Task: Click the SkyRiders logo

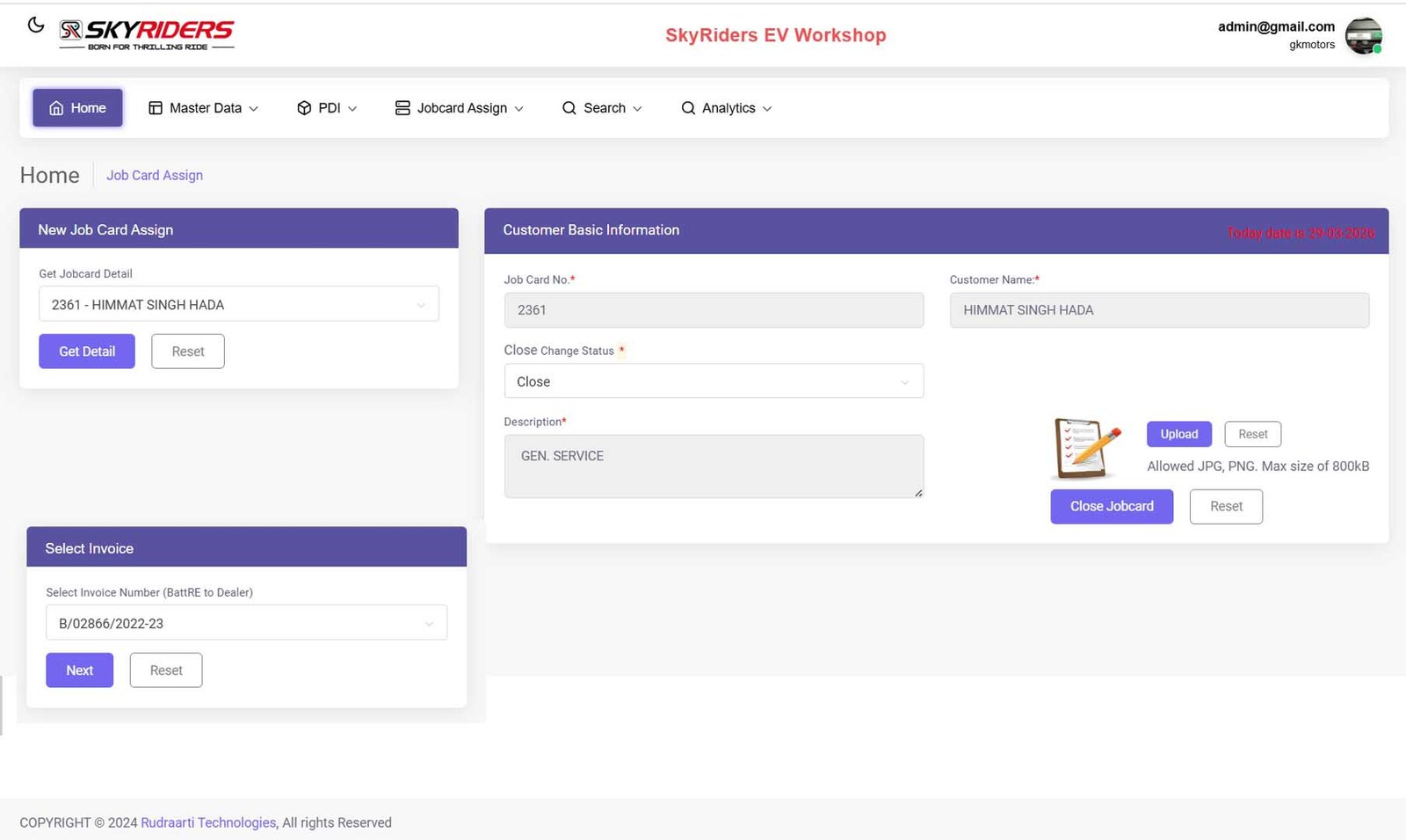Action: click(147, 35)
